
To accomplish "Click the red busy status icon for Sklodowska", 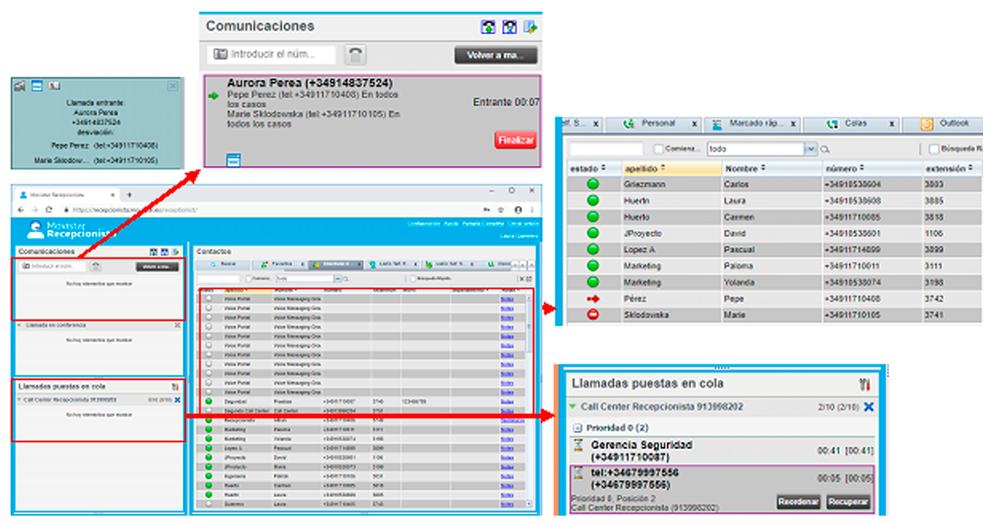I will point(592,315).
